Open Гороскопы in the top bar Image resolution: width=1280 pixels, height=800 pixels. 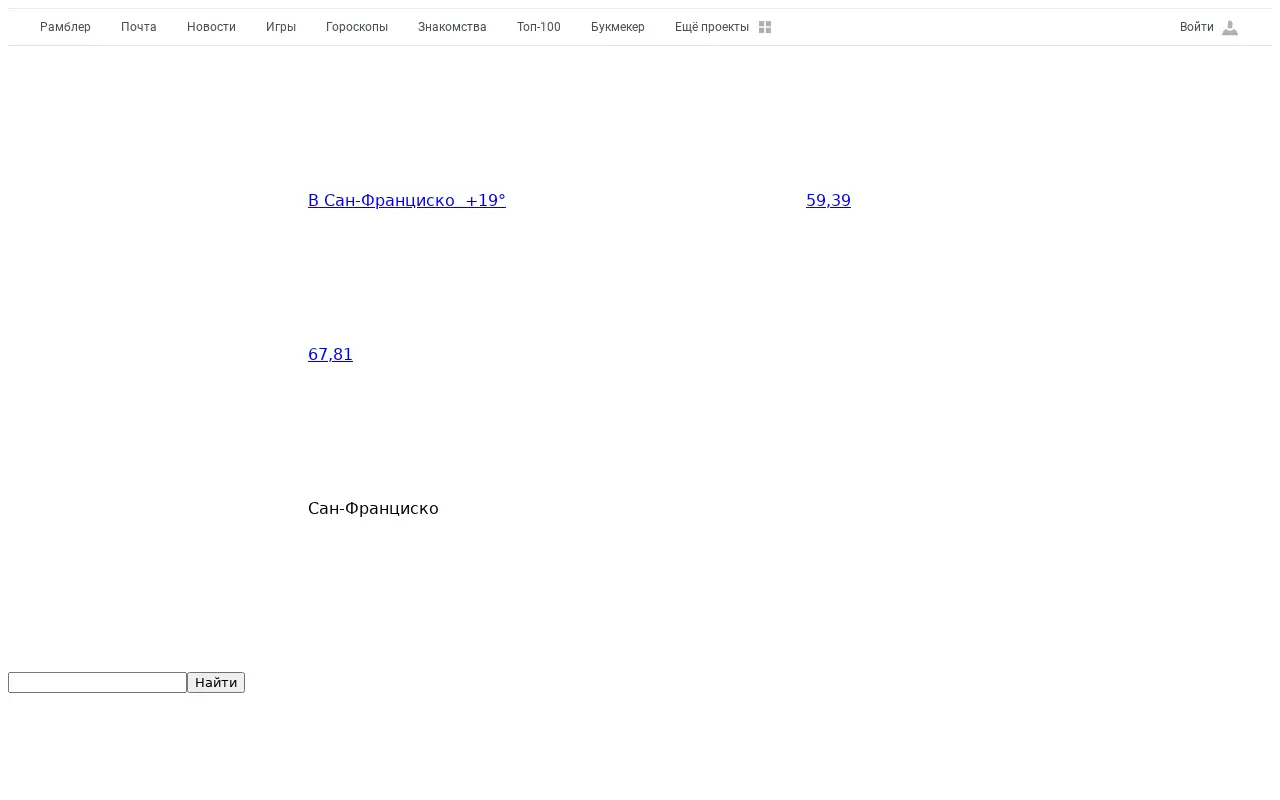(x=357, y=27)
